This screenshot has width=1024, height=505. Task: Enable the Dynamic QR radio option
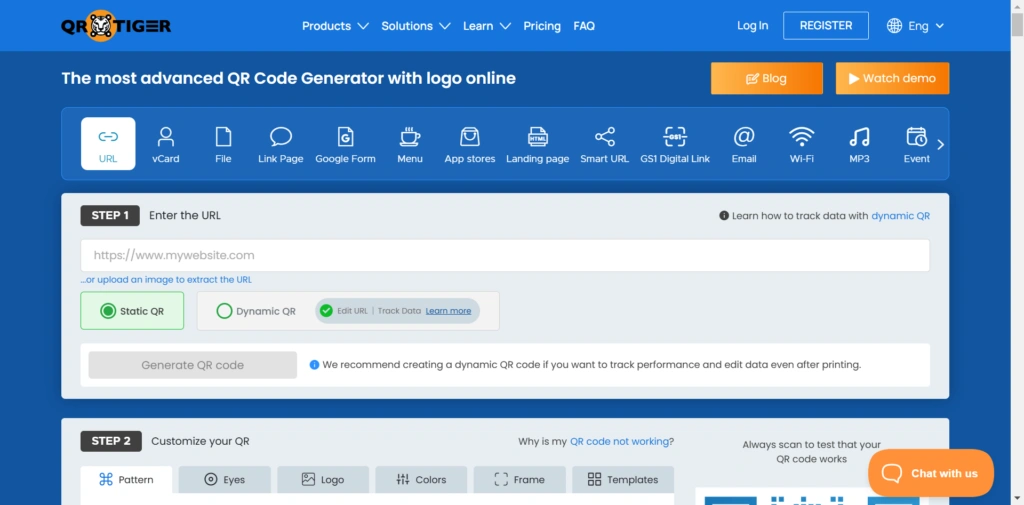(x=225, y=311)
